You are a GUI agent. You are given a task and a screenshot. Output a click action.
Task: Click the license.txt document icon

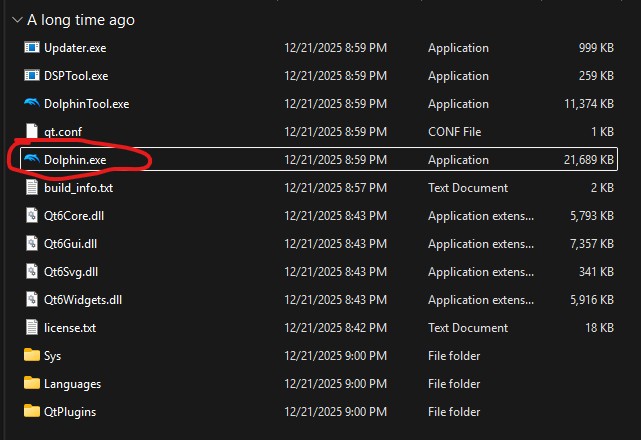31,328
